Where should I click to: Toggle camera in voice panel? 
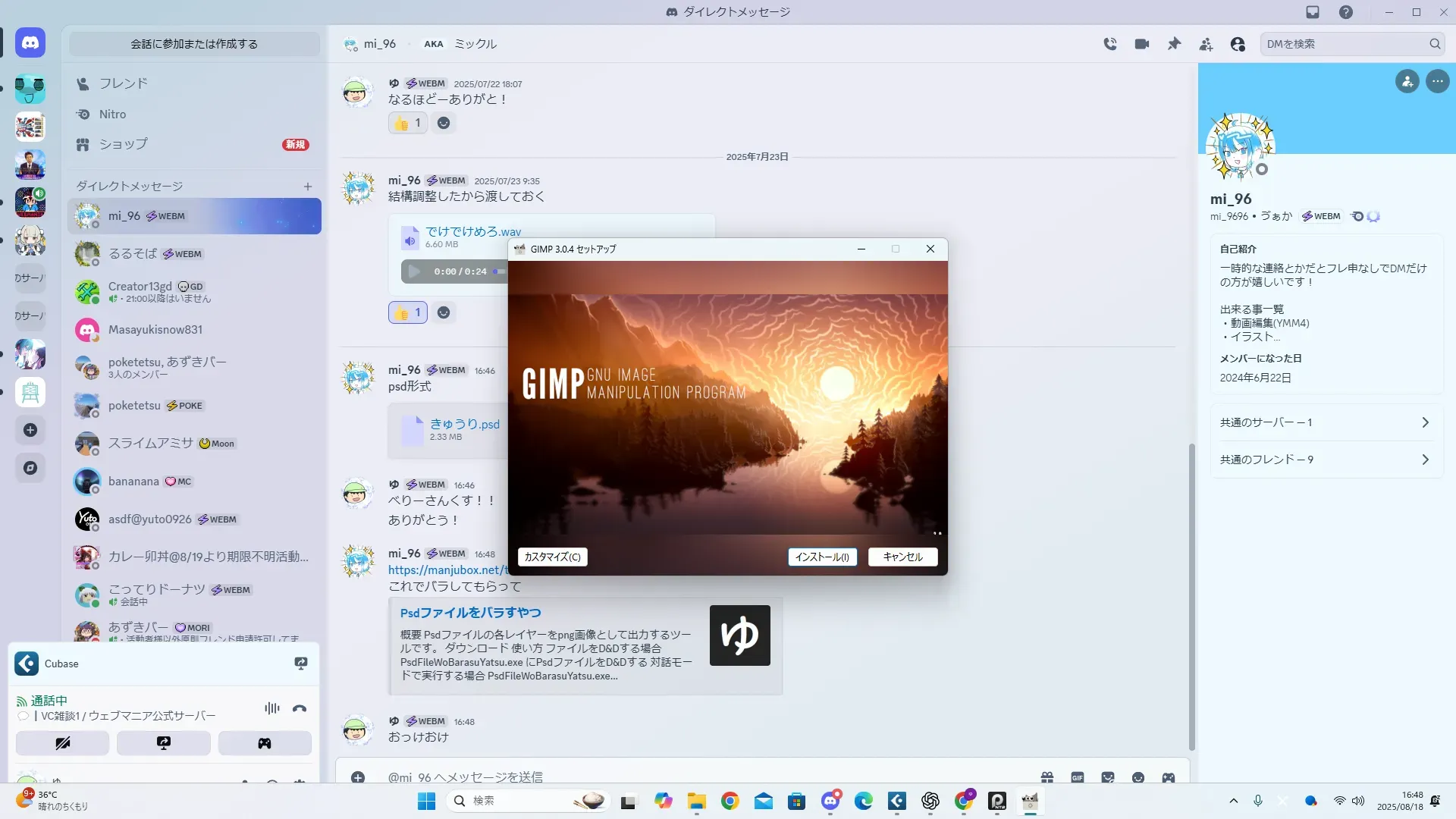62,743
